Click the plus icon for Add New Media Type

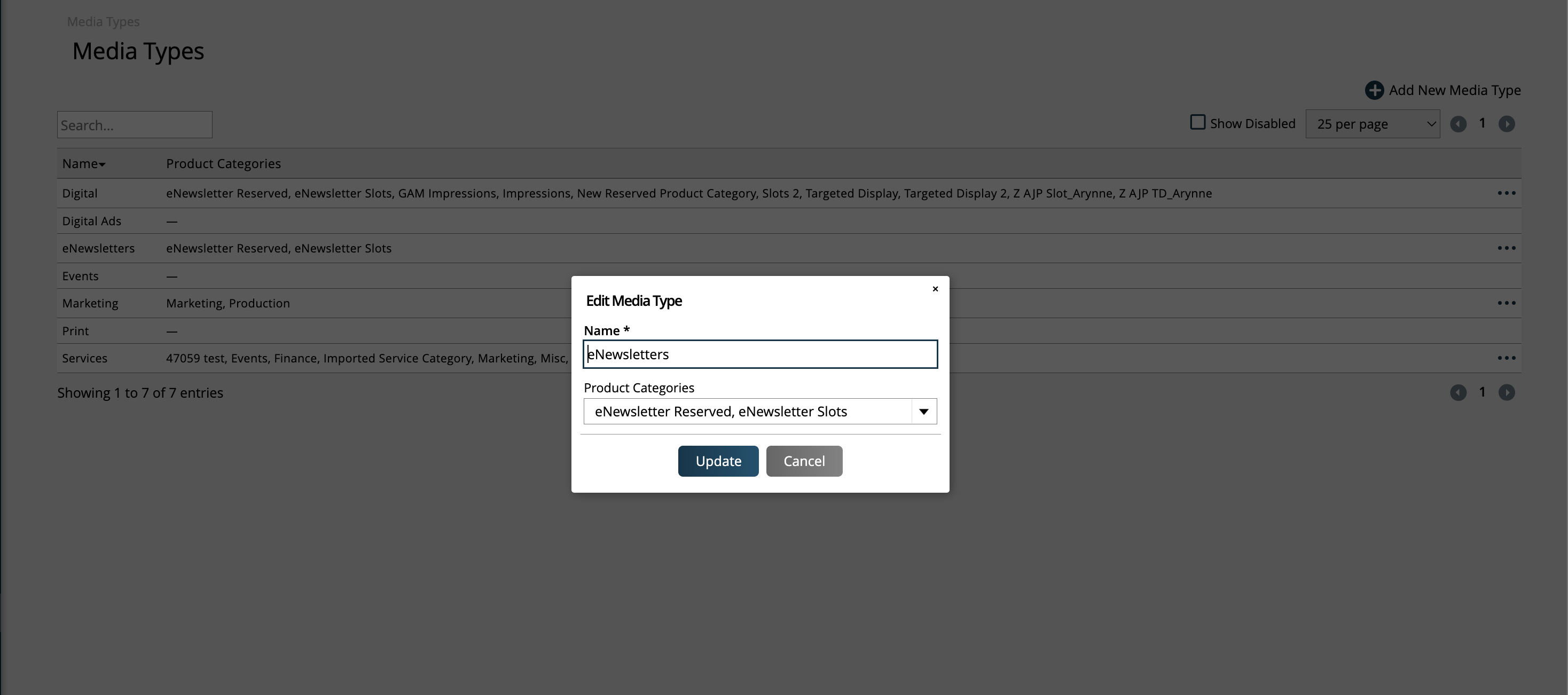[1374, 90]
